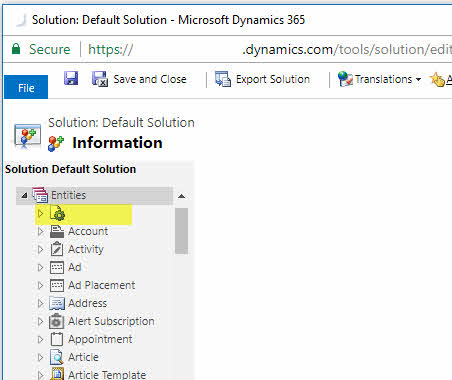Screen dimensions: 452x380
Task: Click the Solution Default Solution heading
Action: coord(70,169)
